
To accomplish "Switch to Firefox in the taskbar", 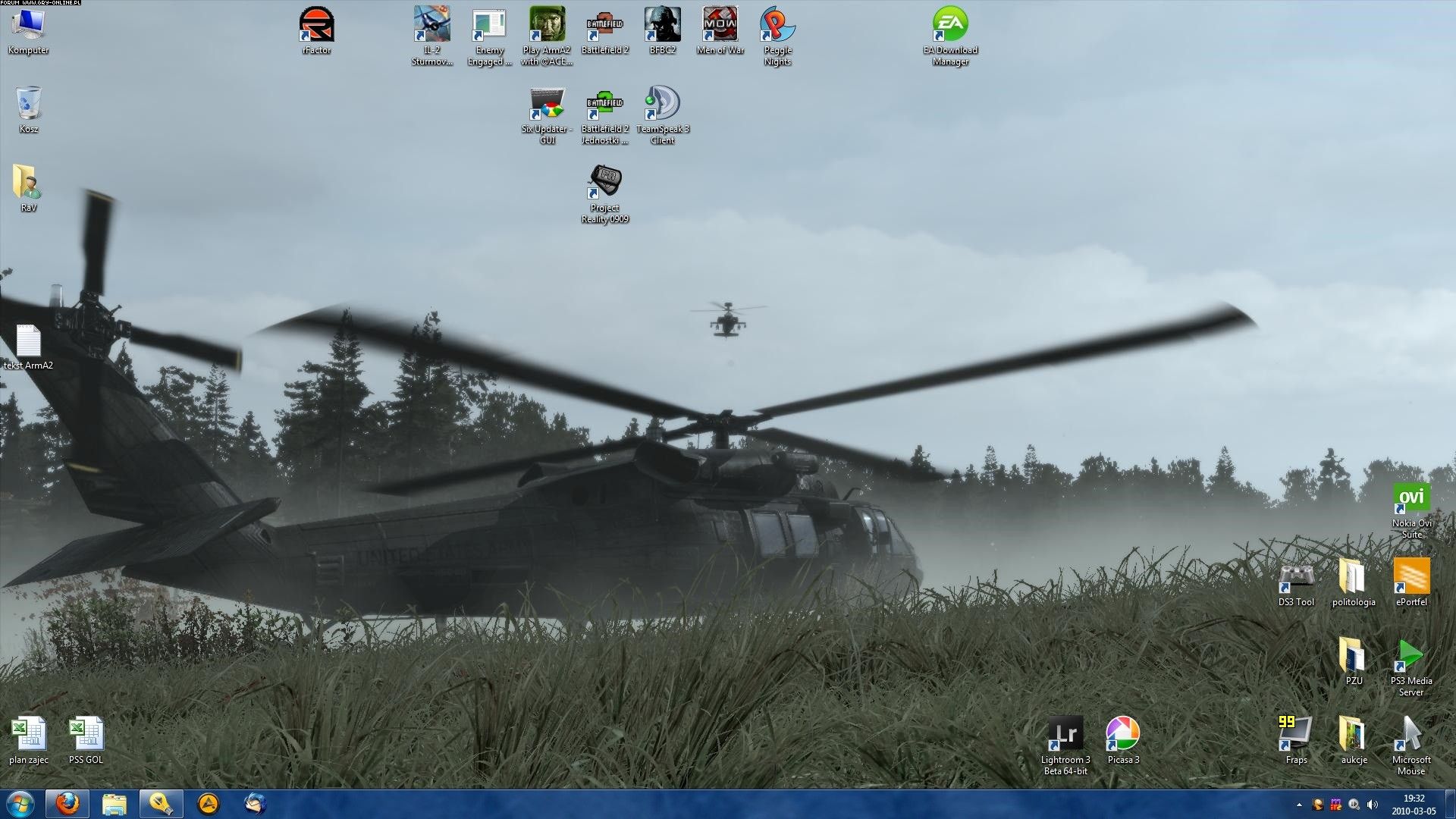I will (x=67, y=804).
